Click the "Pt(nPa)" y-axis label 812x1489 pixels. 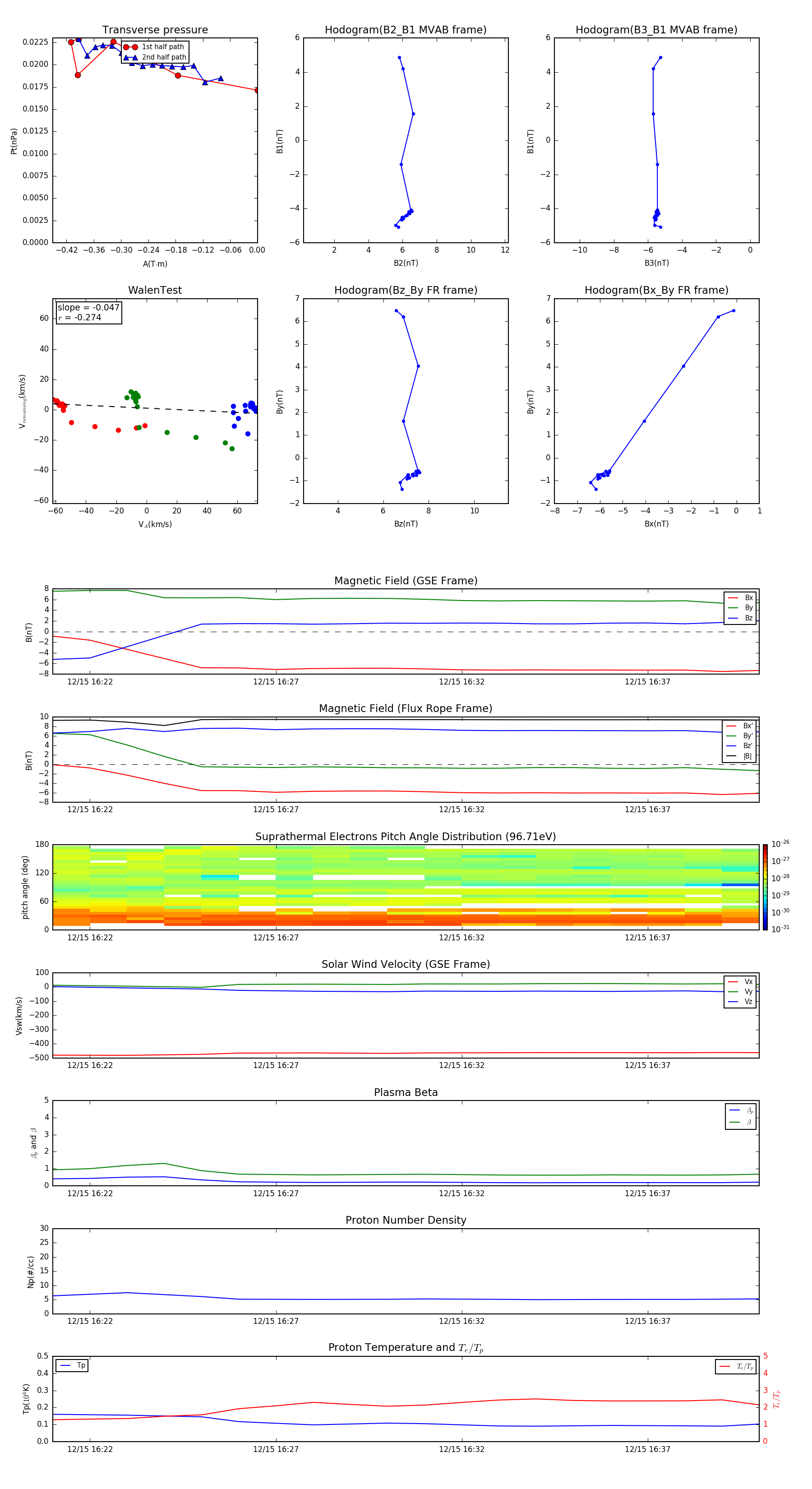pyautogui.click(x=14, y=140)
